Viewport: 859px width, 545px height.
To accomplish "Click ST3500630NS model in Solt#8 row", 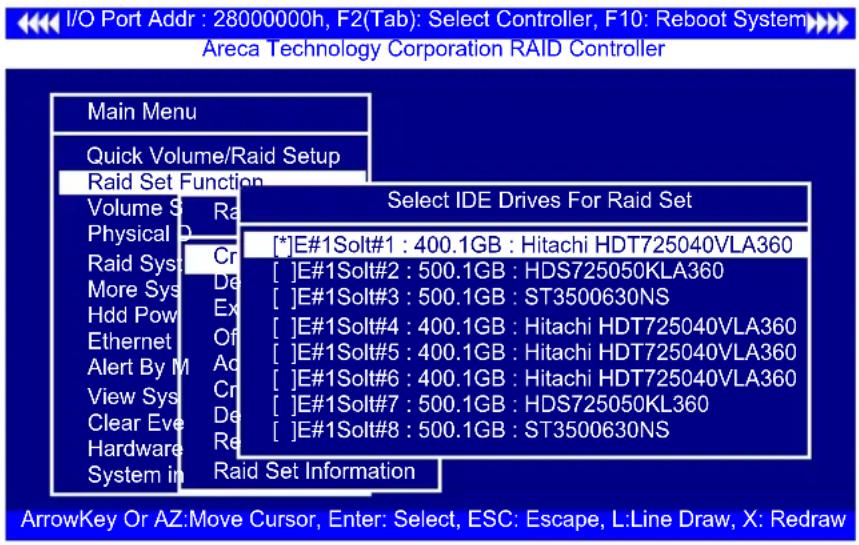I will point(597,431).
